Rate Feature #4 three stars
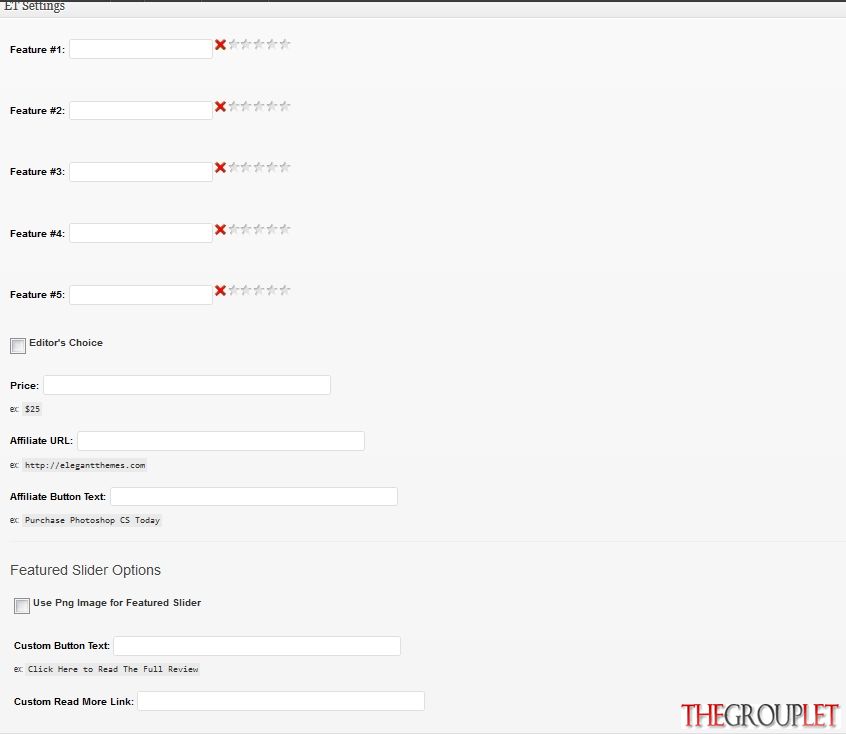The height and width of the screenshot is (734, 846). pos(260,229)
